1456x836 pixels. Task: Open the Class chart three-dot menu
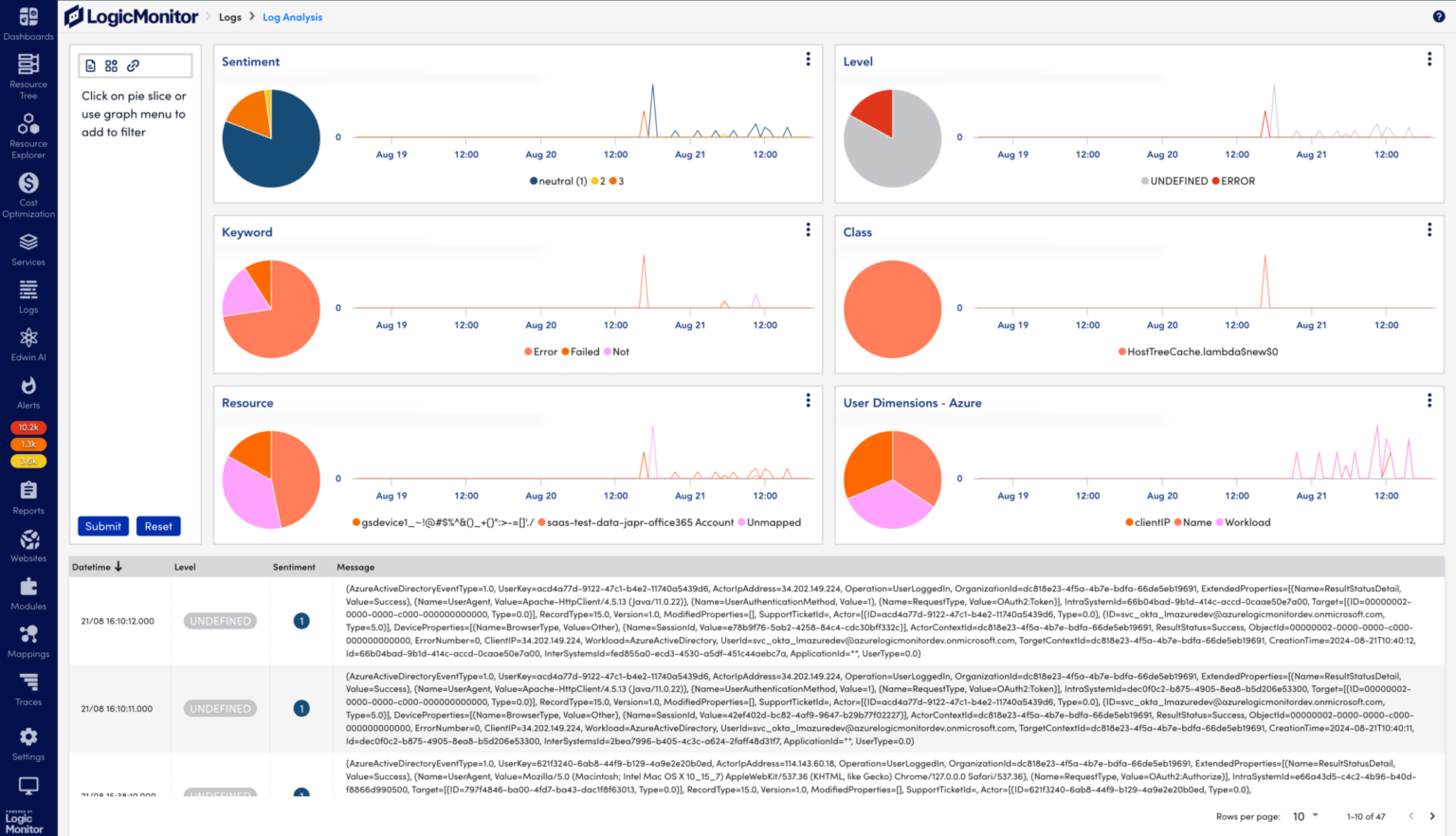point(1429,228)
